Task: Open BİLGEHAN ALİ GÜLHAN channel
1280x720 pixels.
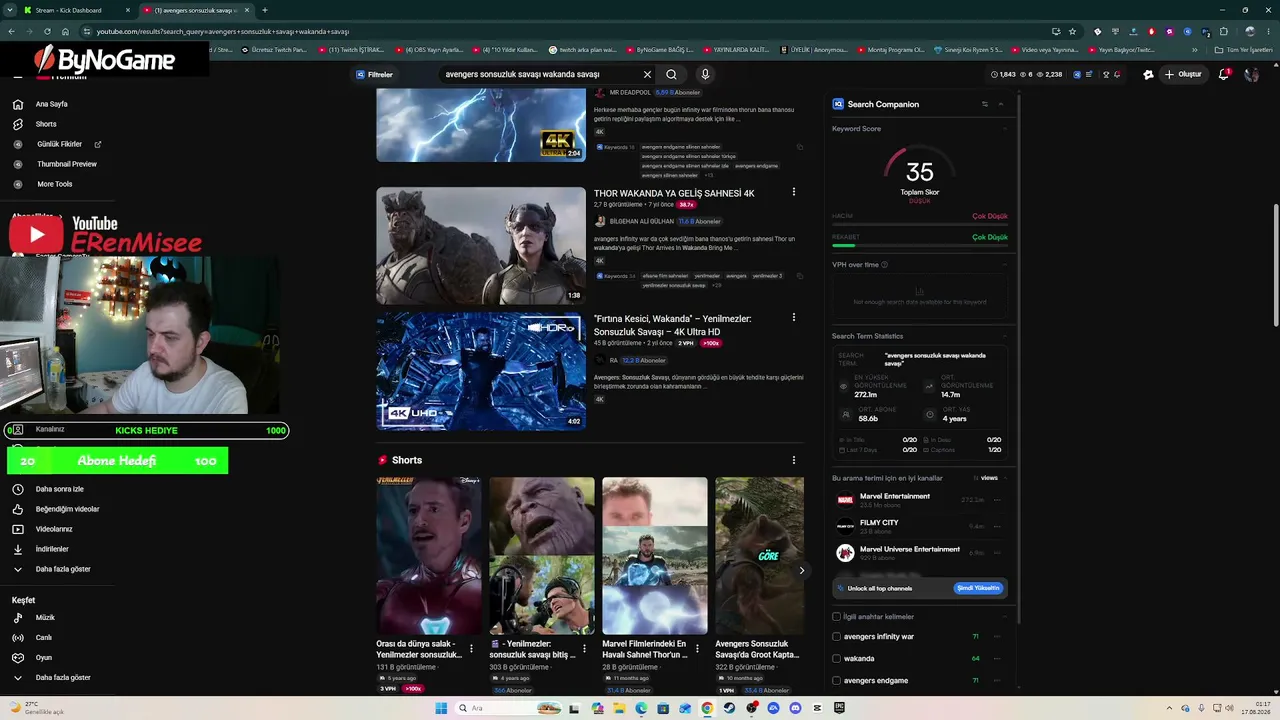Action: (642, 221)
